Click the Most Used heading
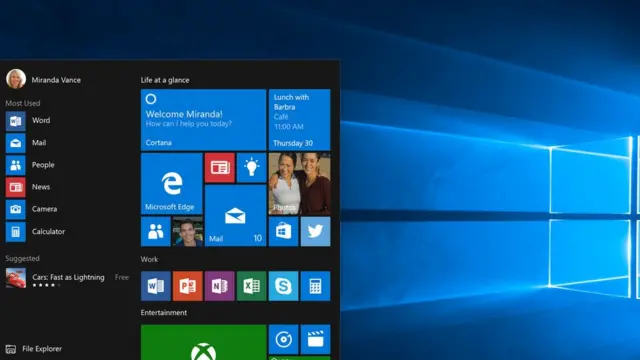 click(23, 103)
